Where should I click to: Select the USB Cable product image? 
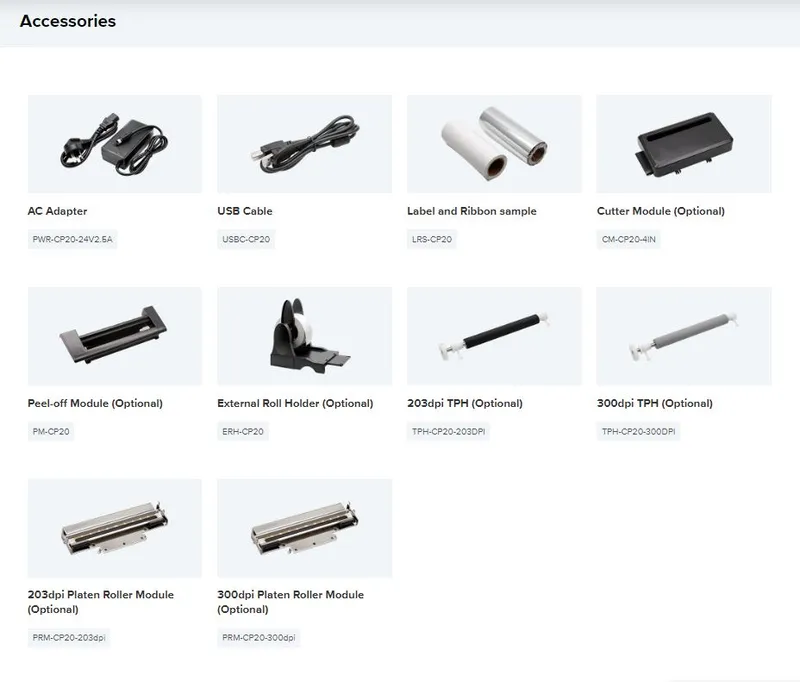[x=305, y=144]
